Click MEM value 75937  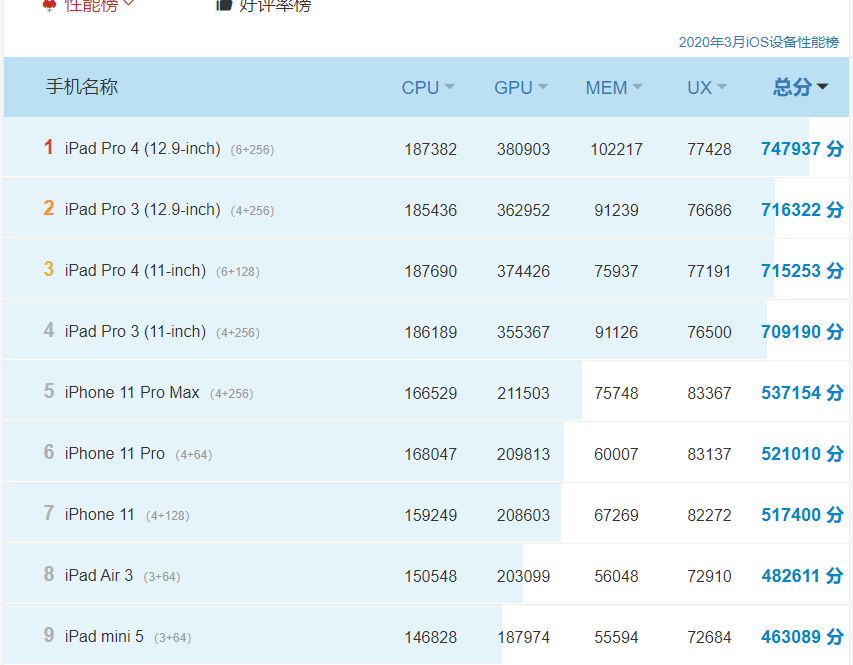click(616, 271)
